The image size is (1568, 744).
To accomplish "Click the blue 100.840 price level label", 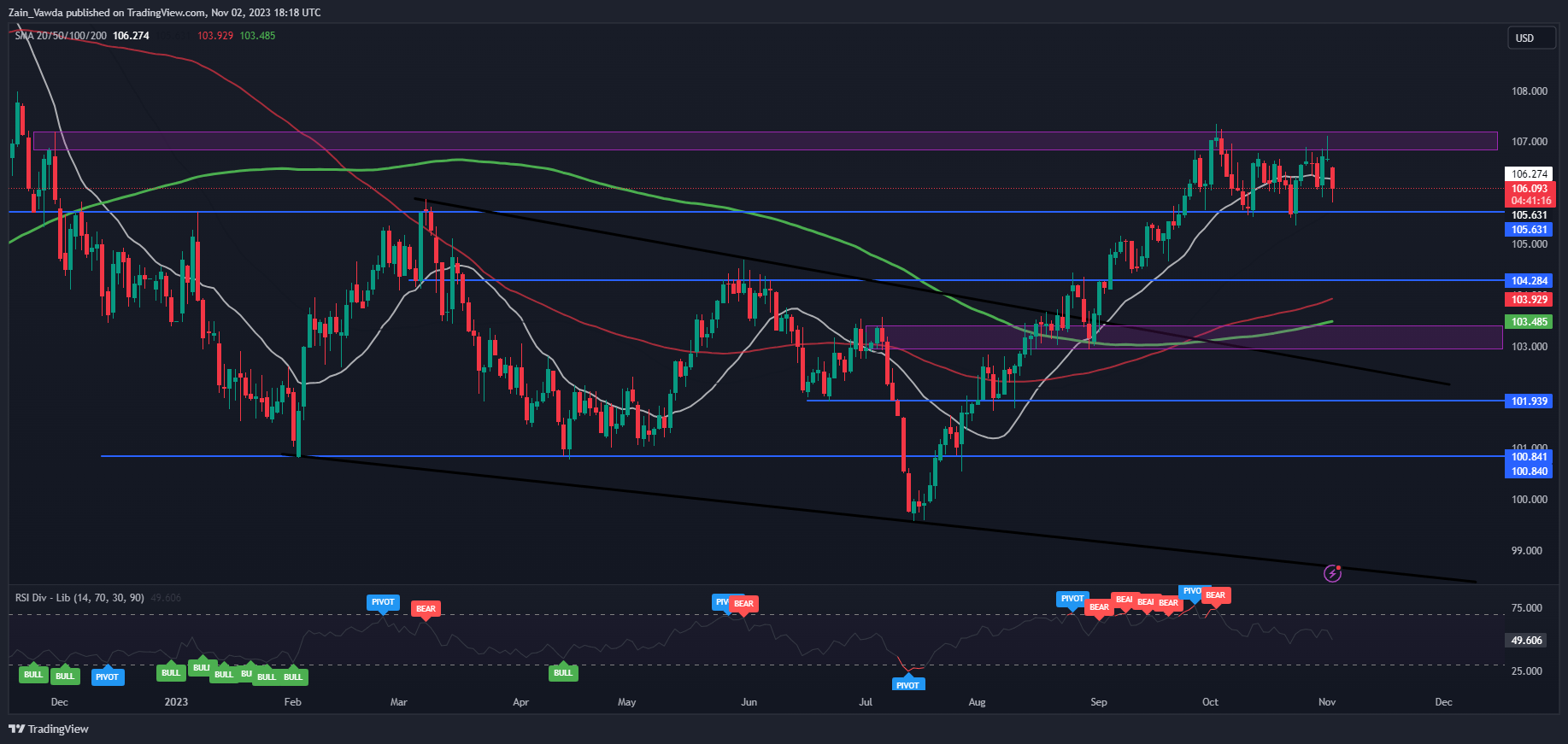I will click(x=1529, y=472).
